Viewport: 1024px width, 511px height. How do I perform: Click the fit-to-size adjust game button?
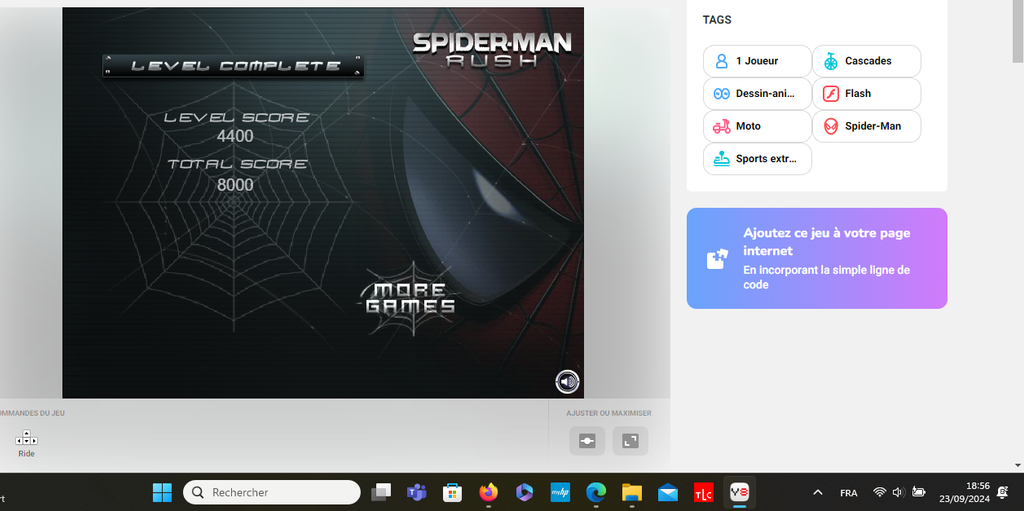pos(587,441)
